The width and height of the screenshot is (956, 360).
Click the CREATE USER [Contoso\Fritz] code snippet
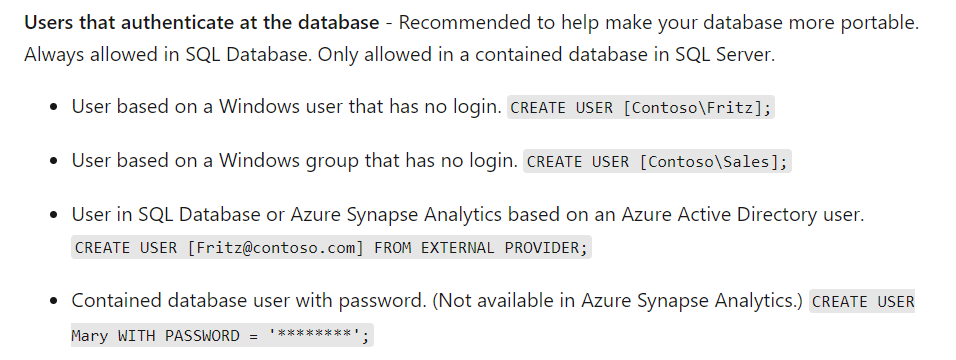click(x=641, y=108)
